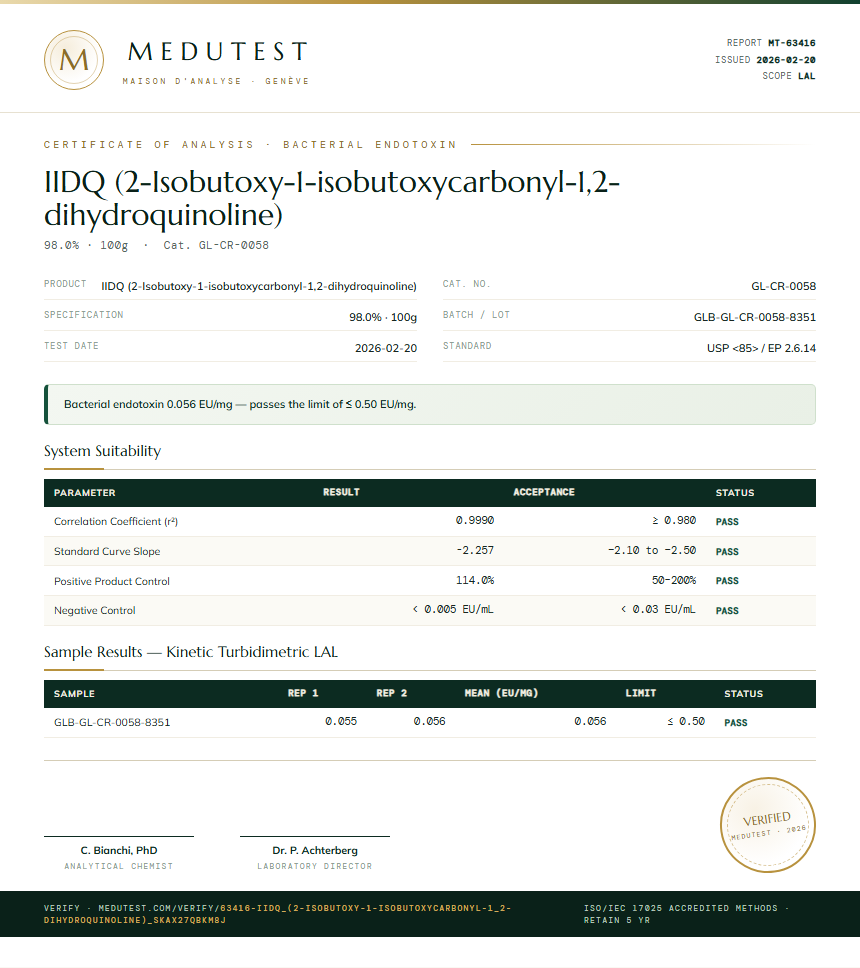
Task: Select acceptance value 50-200%
Action: click(674, 580)
